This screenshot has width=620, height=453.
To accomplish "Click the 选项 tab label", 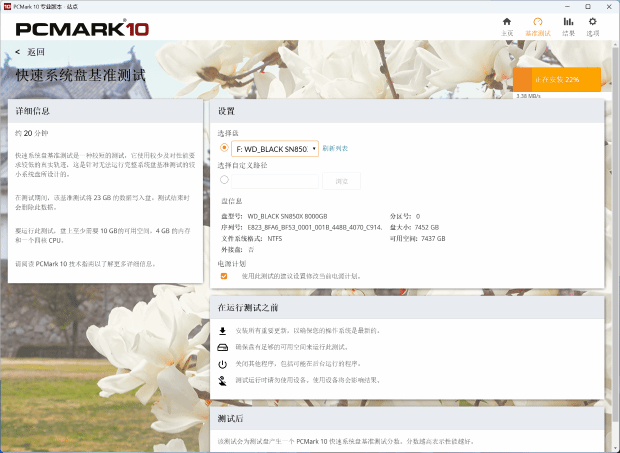I will click(x=593, y=33).
